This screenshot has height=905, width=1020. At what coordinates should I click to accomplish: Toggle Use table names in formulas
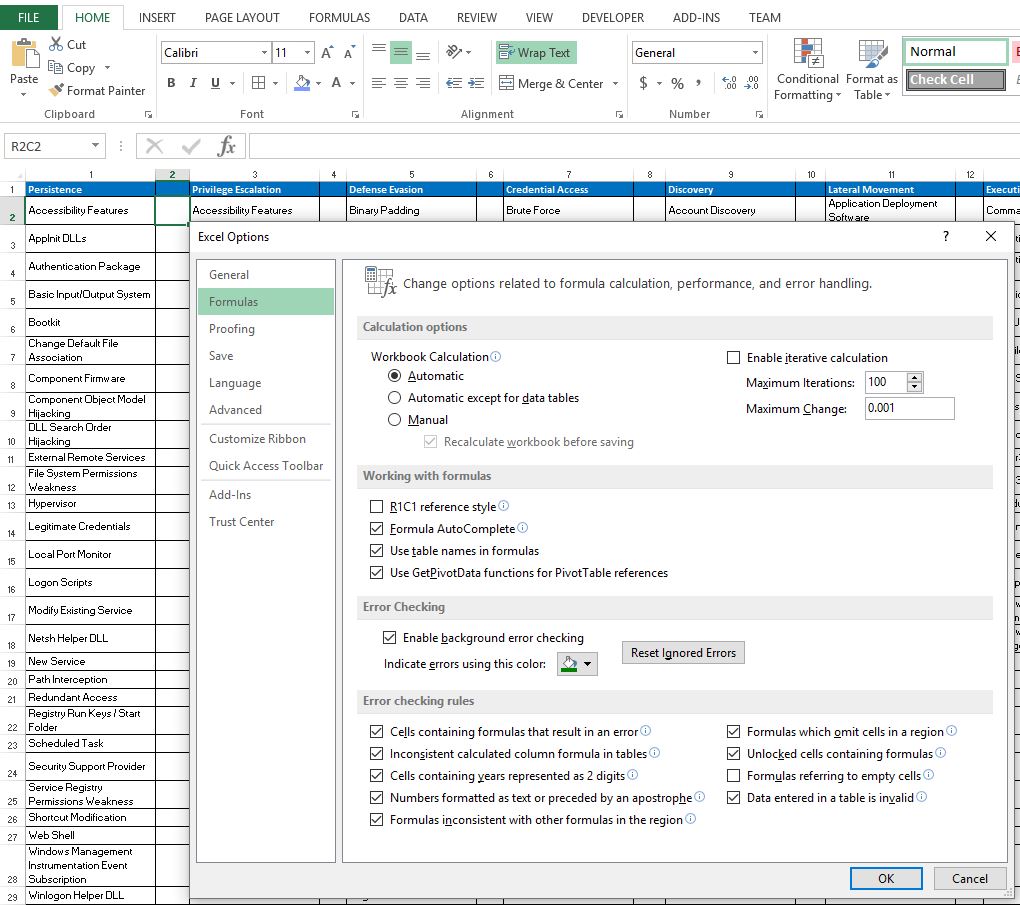[376, 550]
